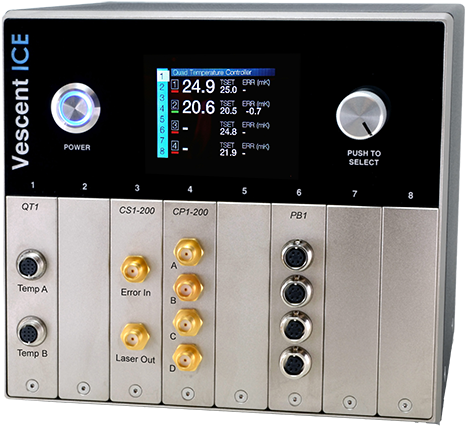Image resolution: width=465 pixels, height=426 pixels.
Task: Select the Temp A connector on QT1
Action: click(32, 265)
